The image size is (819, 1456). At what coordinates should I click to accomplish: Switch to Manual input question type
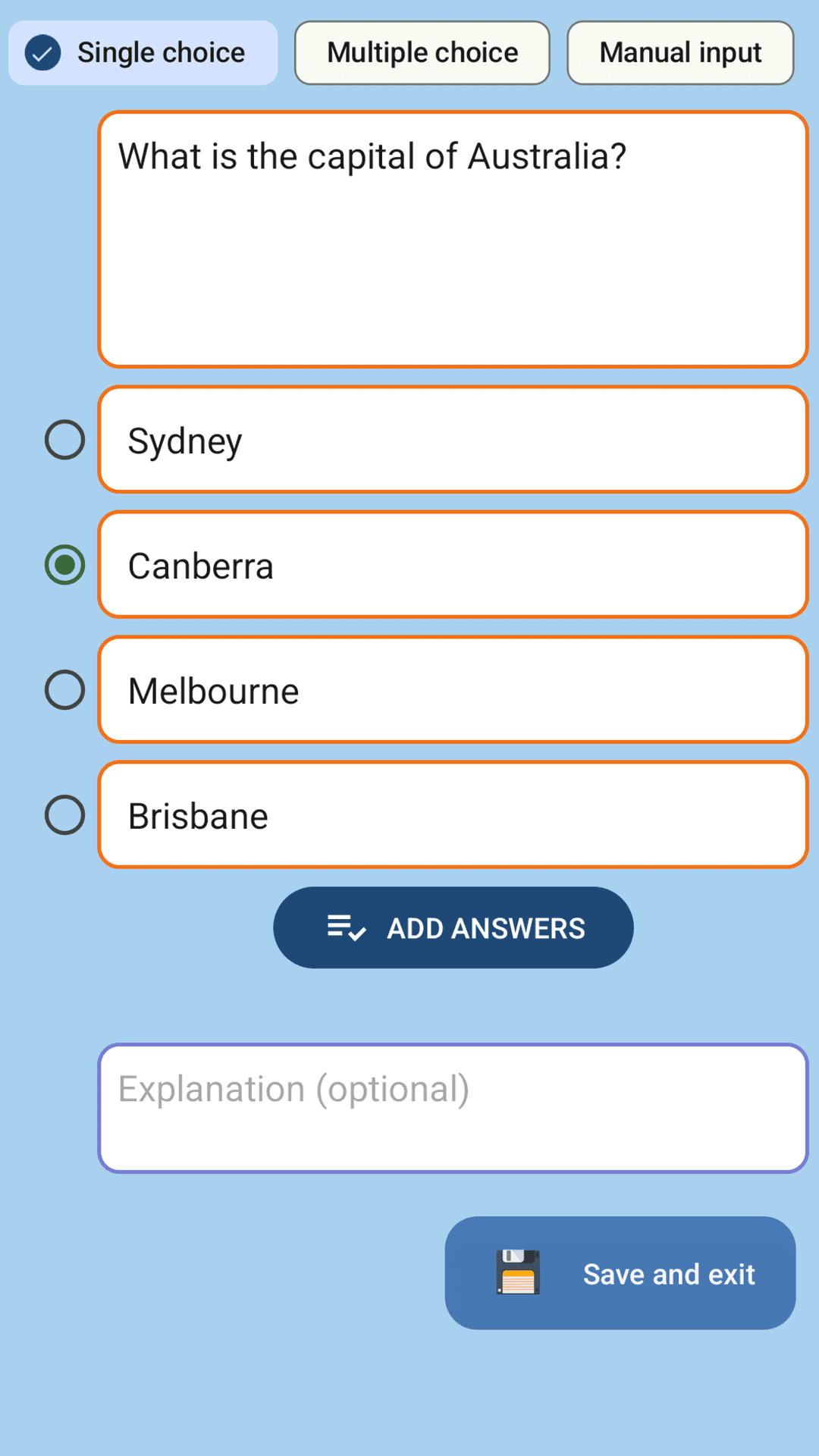[x=680, y=53]
